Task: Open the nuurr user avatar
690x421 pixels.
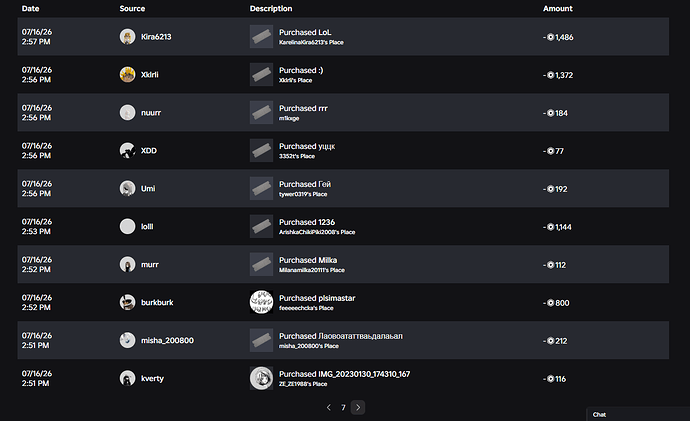Action: pyautogui.click(x=127, y=113)
